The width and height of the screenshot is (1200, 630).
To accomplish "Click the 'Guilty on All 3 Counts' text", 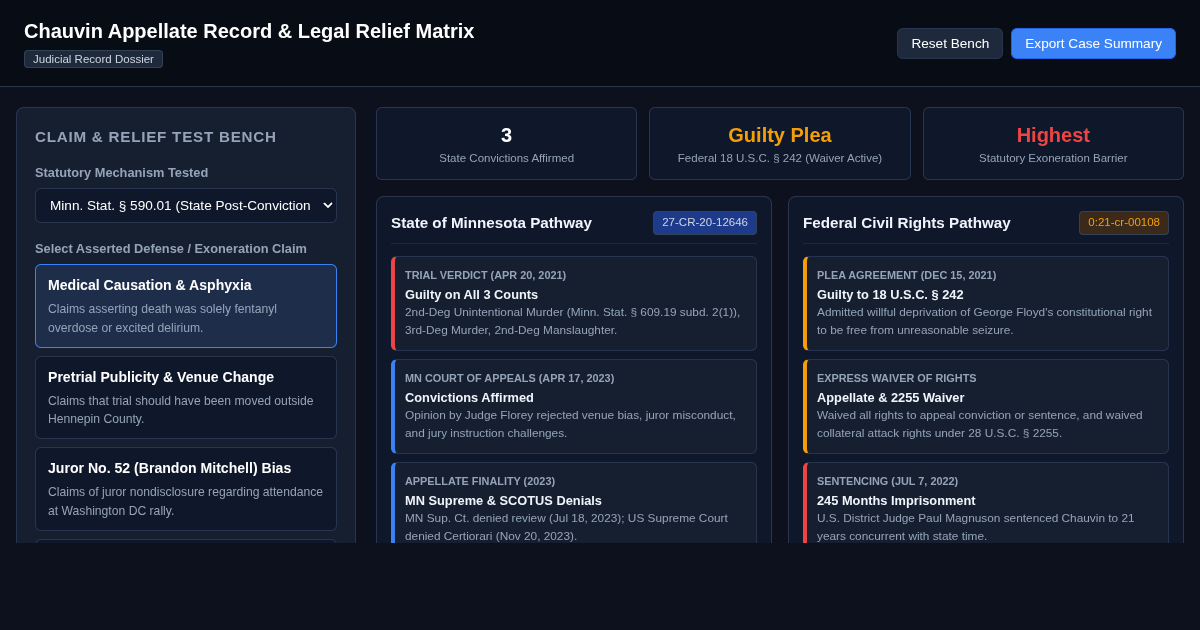I will click(471, 295).
